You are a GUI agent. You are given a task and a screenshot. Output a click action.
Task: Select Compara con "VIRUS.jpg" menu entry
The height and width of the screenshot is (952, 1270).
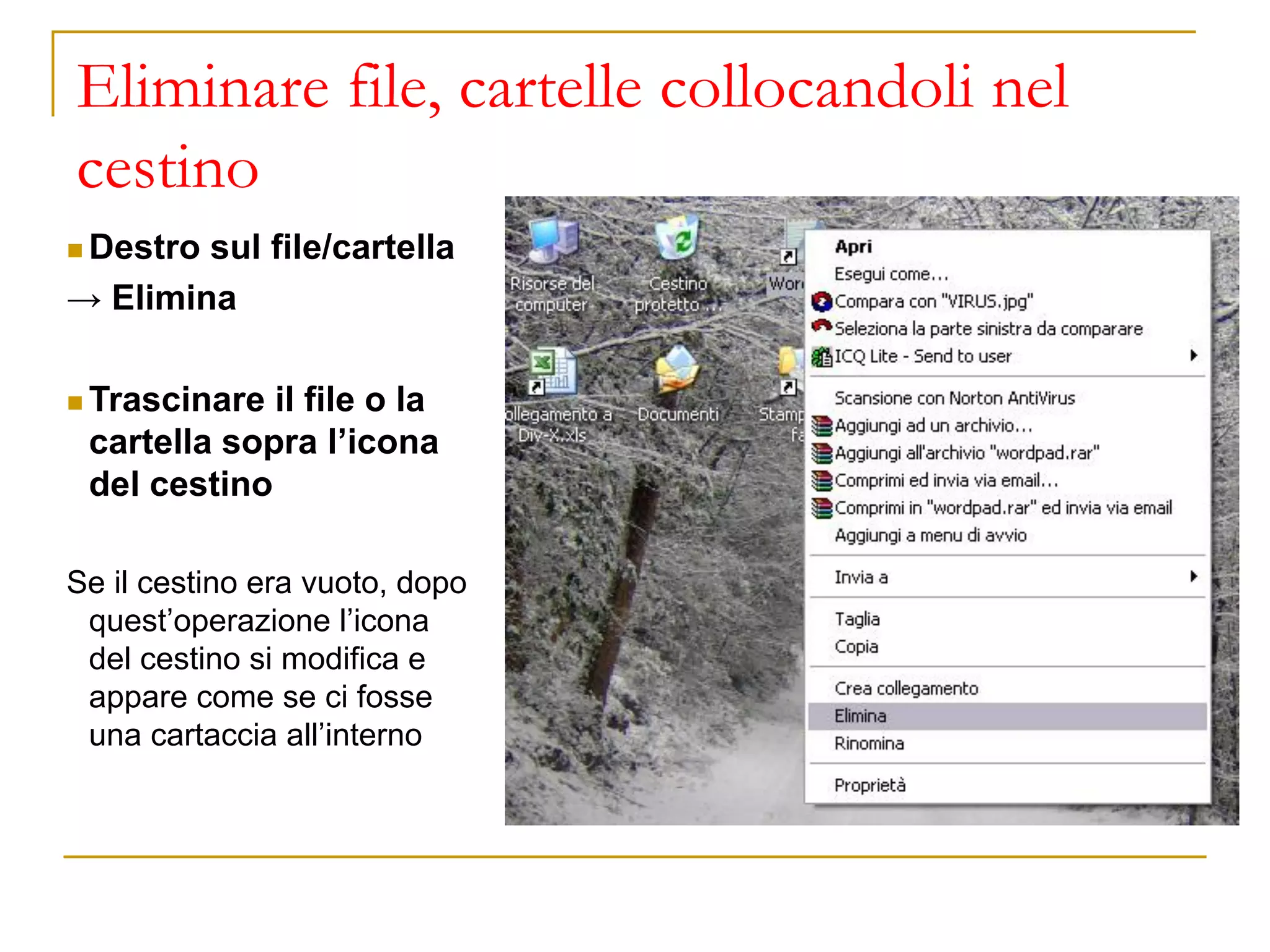click(x=1008, y=301)
